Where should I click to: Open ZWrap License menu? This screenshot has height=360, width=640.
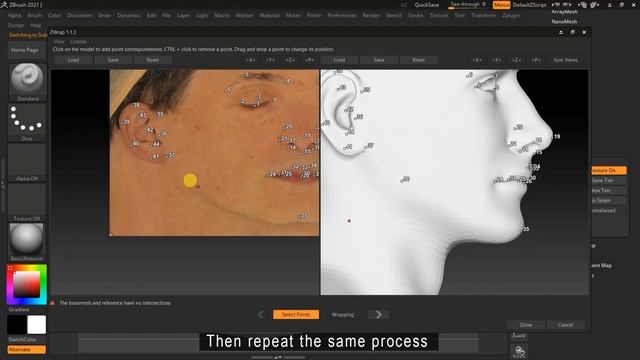click(78, 42)
